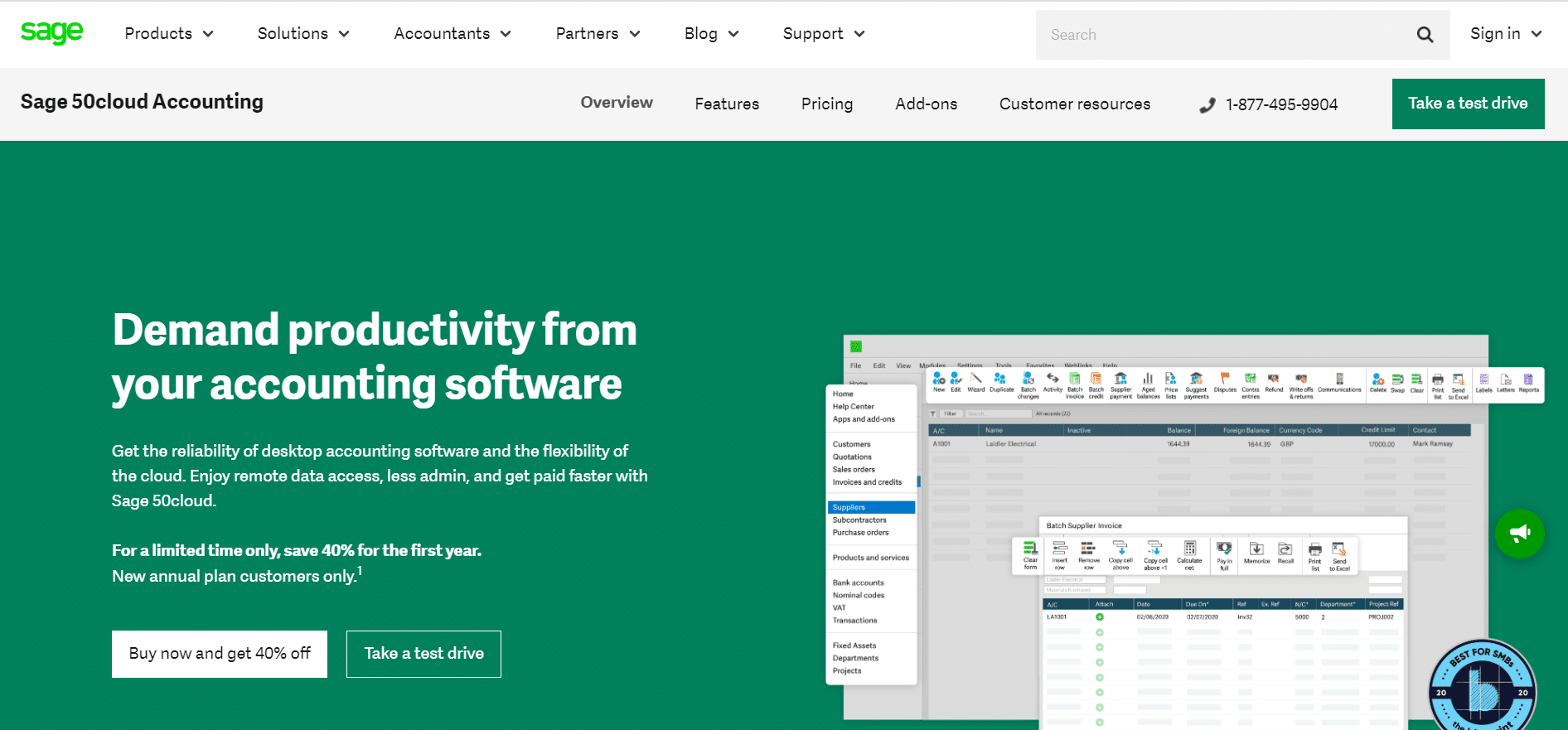
Task: Click the Best for SMBs award badge
Action: 1482,686
